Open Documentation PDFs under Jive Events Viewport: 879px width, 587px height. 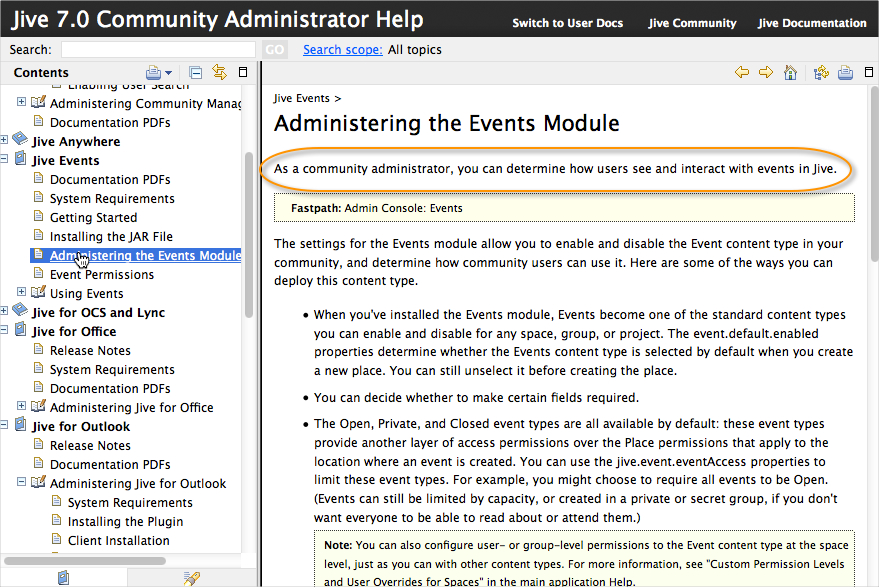pos(110,179)
